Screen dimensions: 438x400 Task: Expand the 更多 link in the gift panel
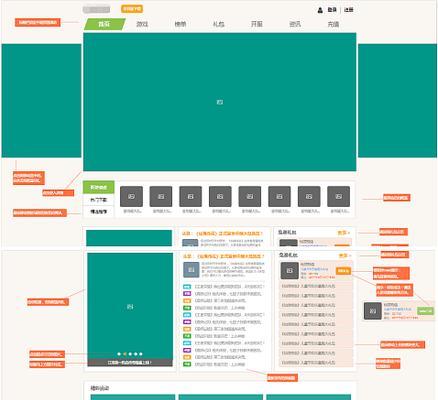(345, 255)
